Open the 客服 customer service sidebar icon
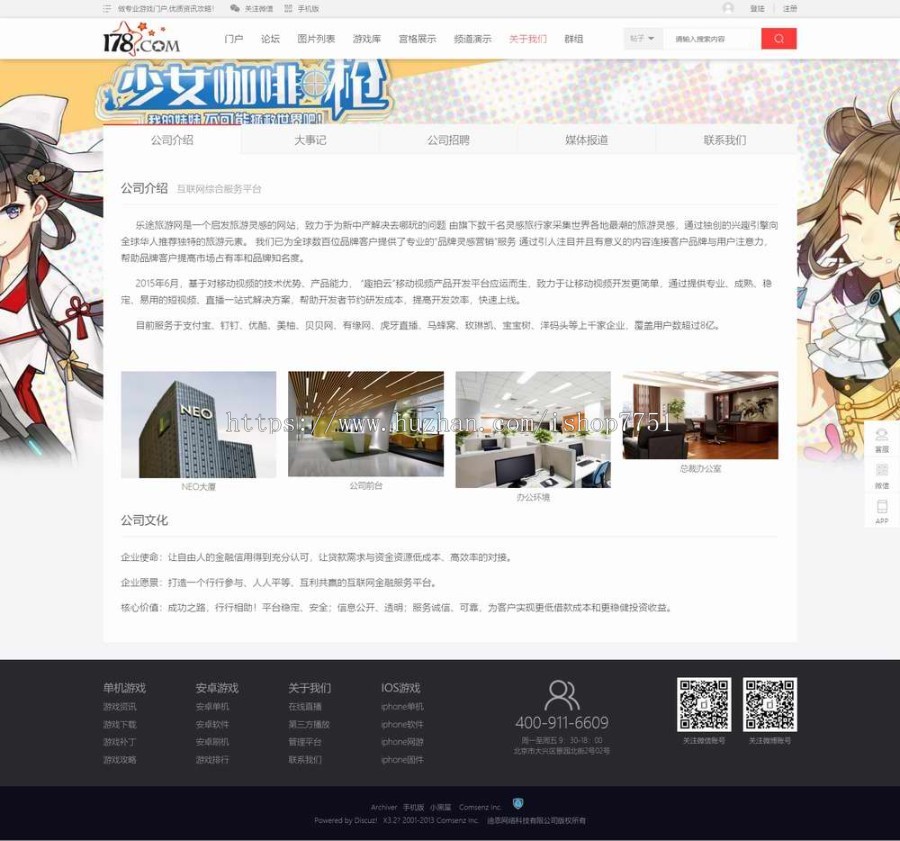 click(x=882, y=440)
